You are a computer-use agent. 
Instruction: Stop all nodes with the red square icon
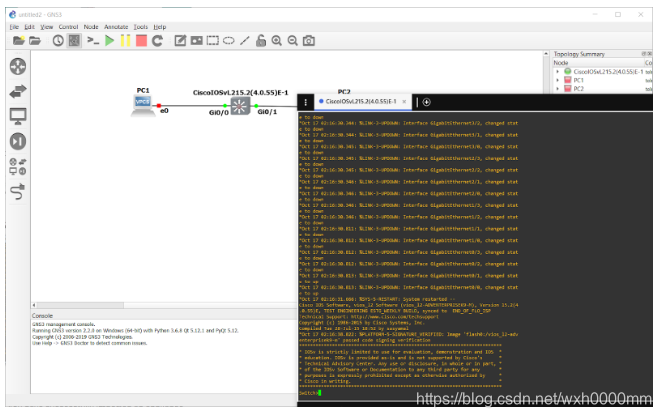pyautogui.click(x=141, y=41)
